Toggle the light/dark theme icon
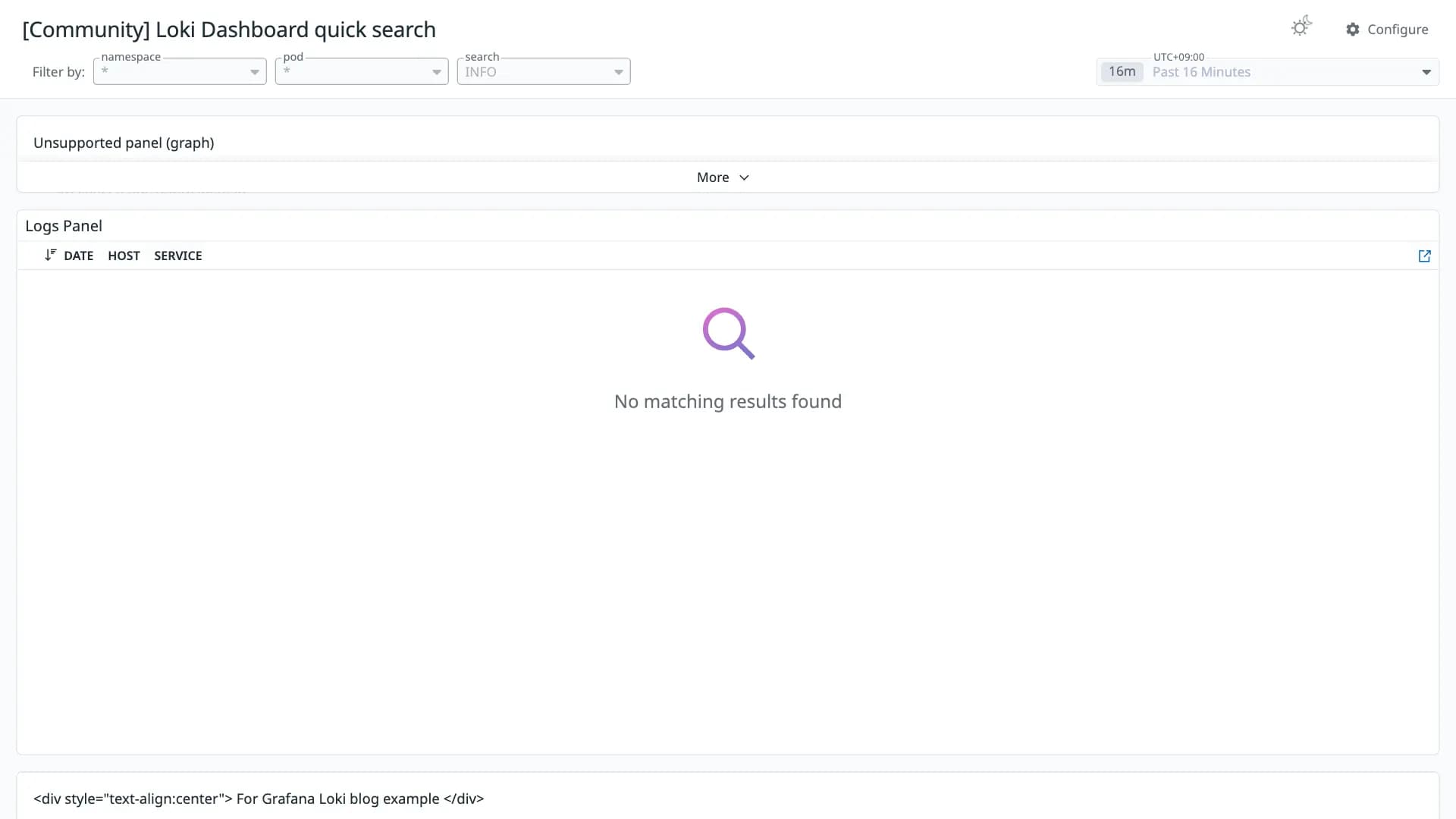1456x819 pixels. coord(1301,27)
